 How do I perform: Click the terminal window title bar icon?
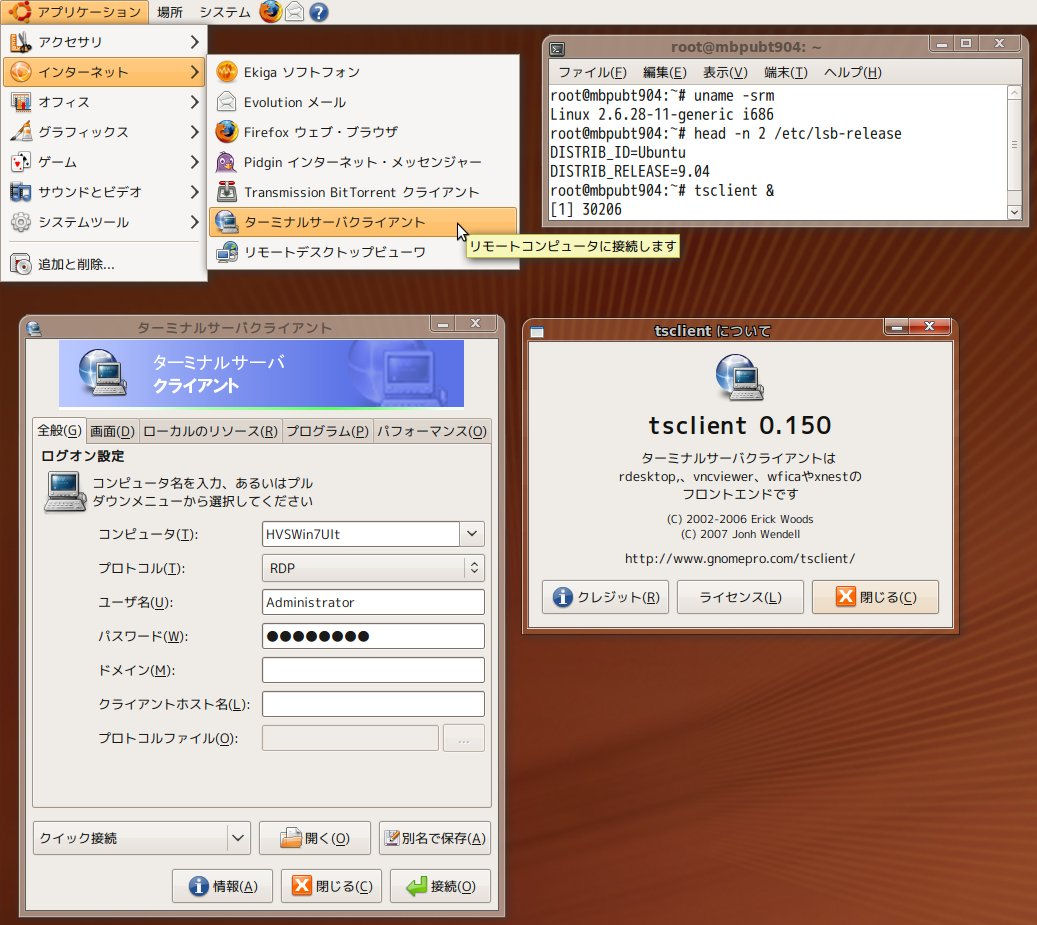pos(558,48)
